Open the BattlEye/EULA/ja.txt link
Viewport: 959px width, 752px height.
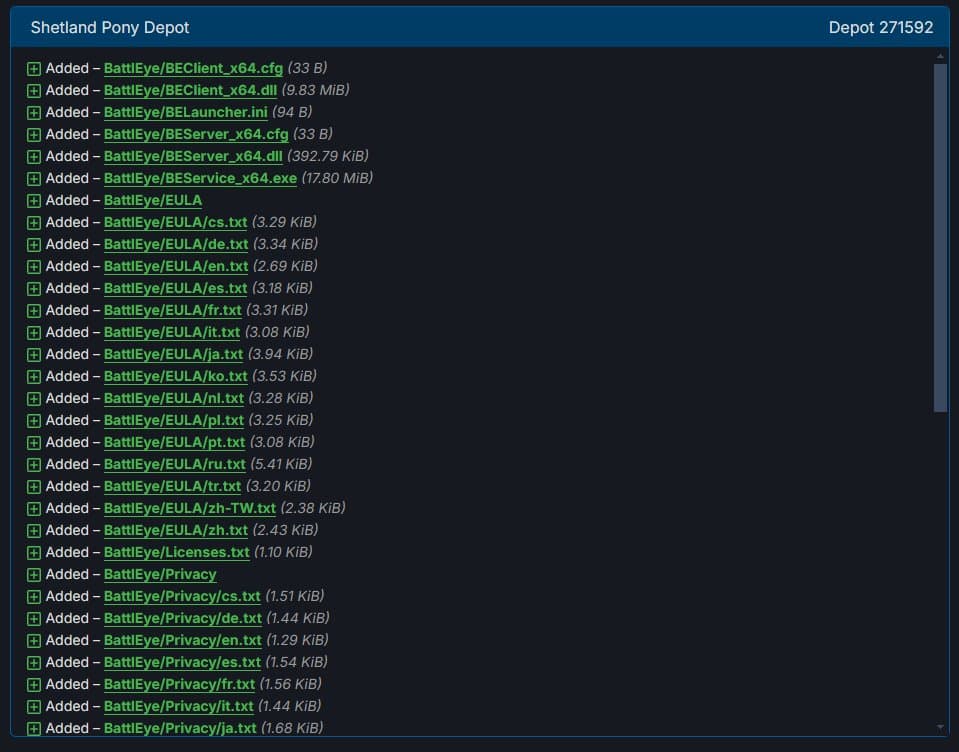pyautogui.click(x=173, y=355)
